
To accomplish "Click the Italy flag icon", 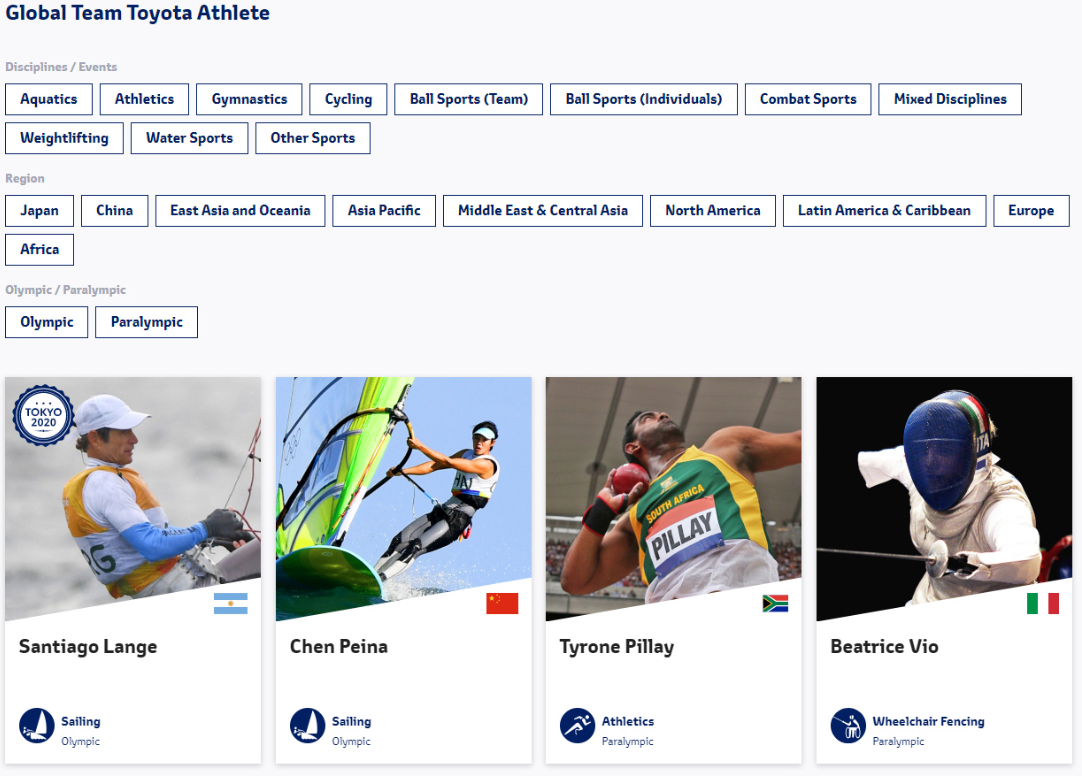I will click(x=1043, y=604).
